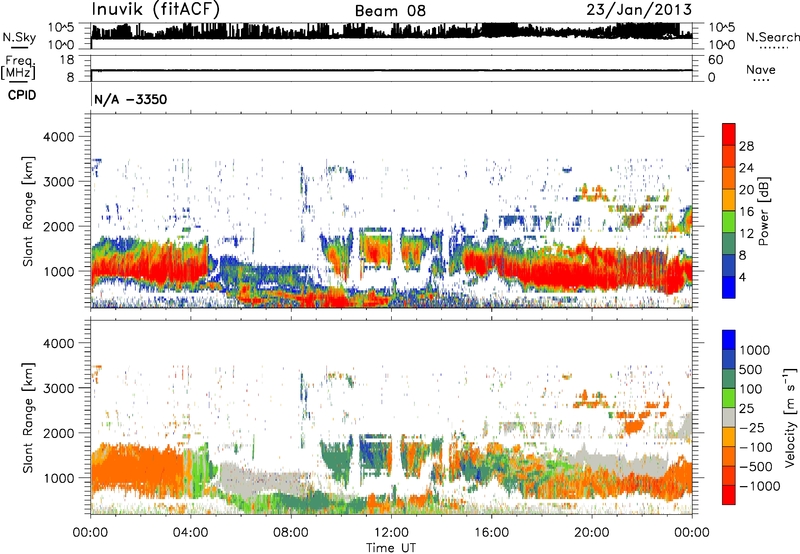Click the frequency trace line in the Freq panel
Screen dimensions: 800x554
tap(391, 70)
